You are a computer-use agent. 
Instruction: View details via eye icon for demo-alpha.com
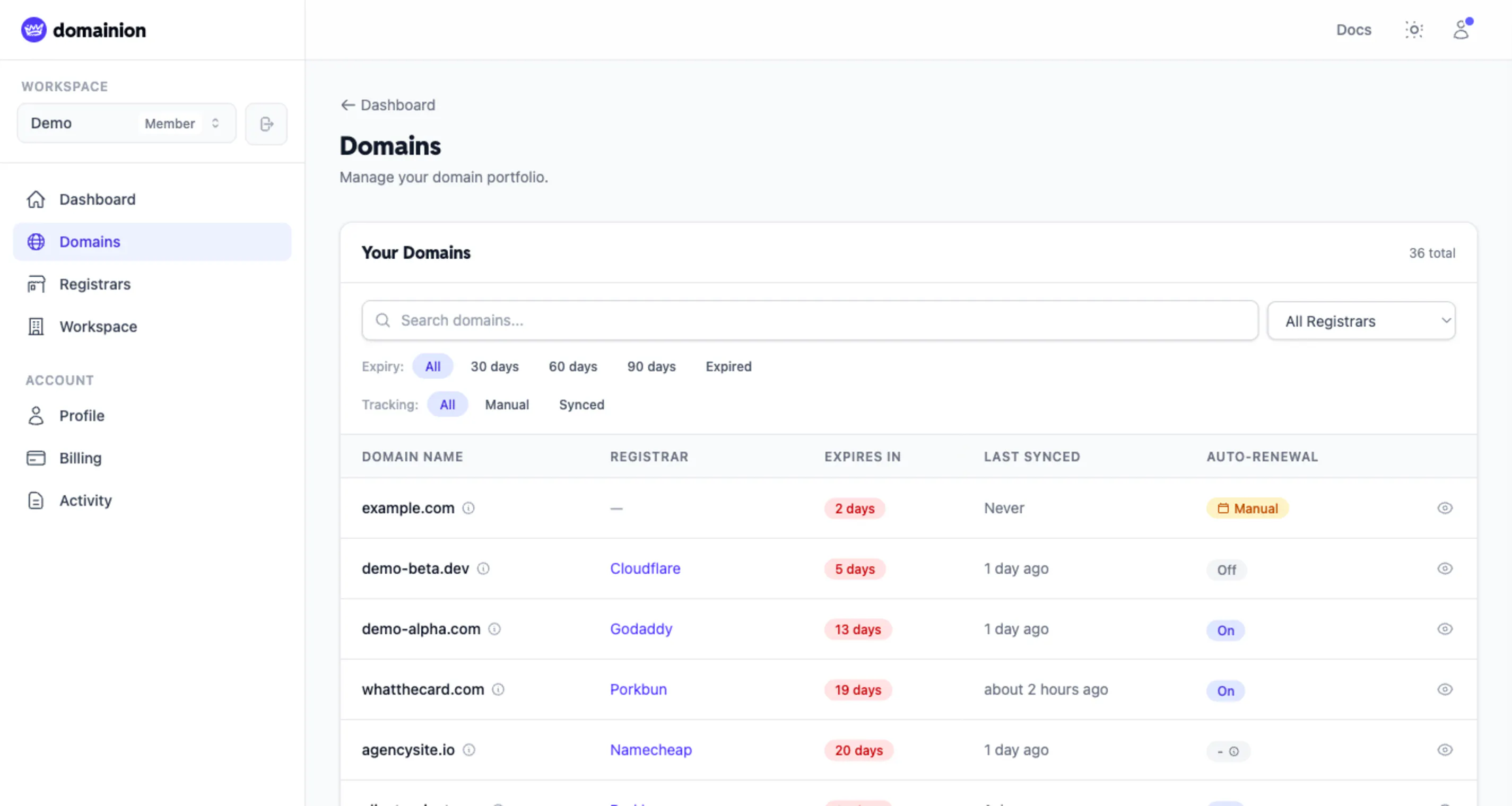point(1445,629)
